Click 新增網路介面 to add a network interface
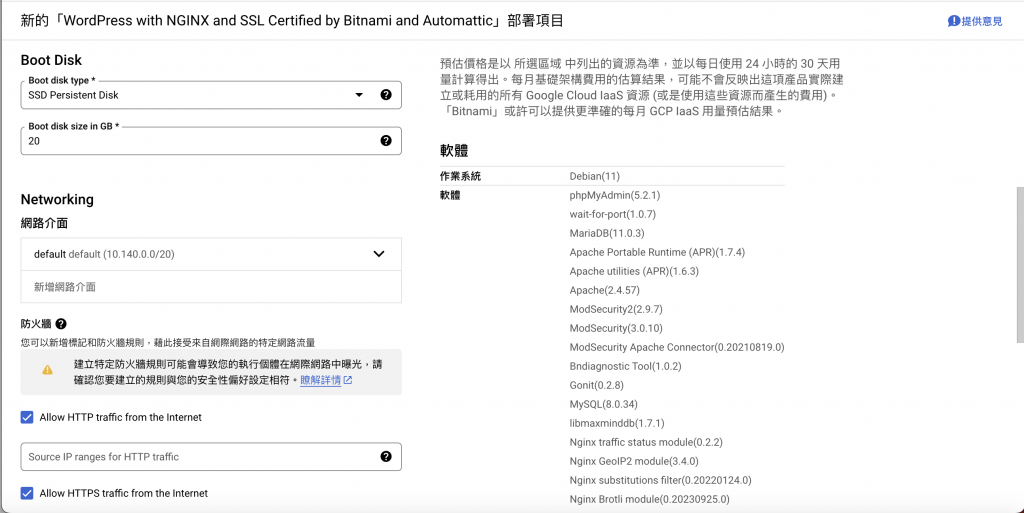Image resolution: width=1024 pixels, height=513 pixels. tap(65, 287)
